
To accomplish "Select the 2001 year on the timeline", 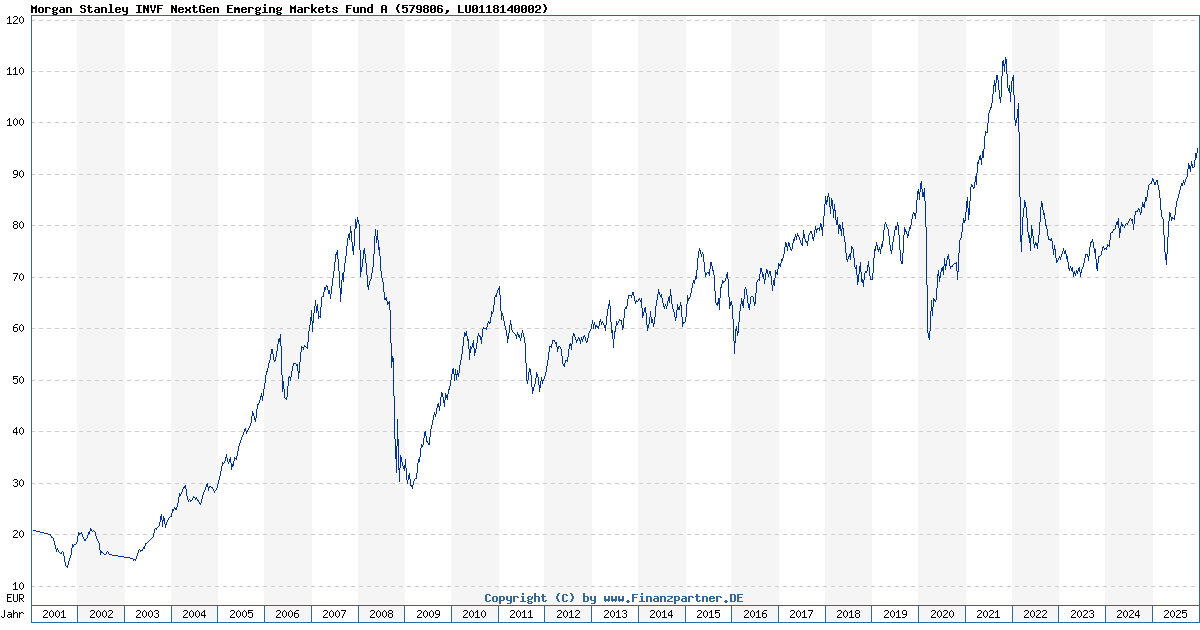I will click(x=54, y=614).
